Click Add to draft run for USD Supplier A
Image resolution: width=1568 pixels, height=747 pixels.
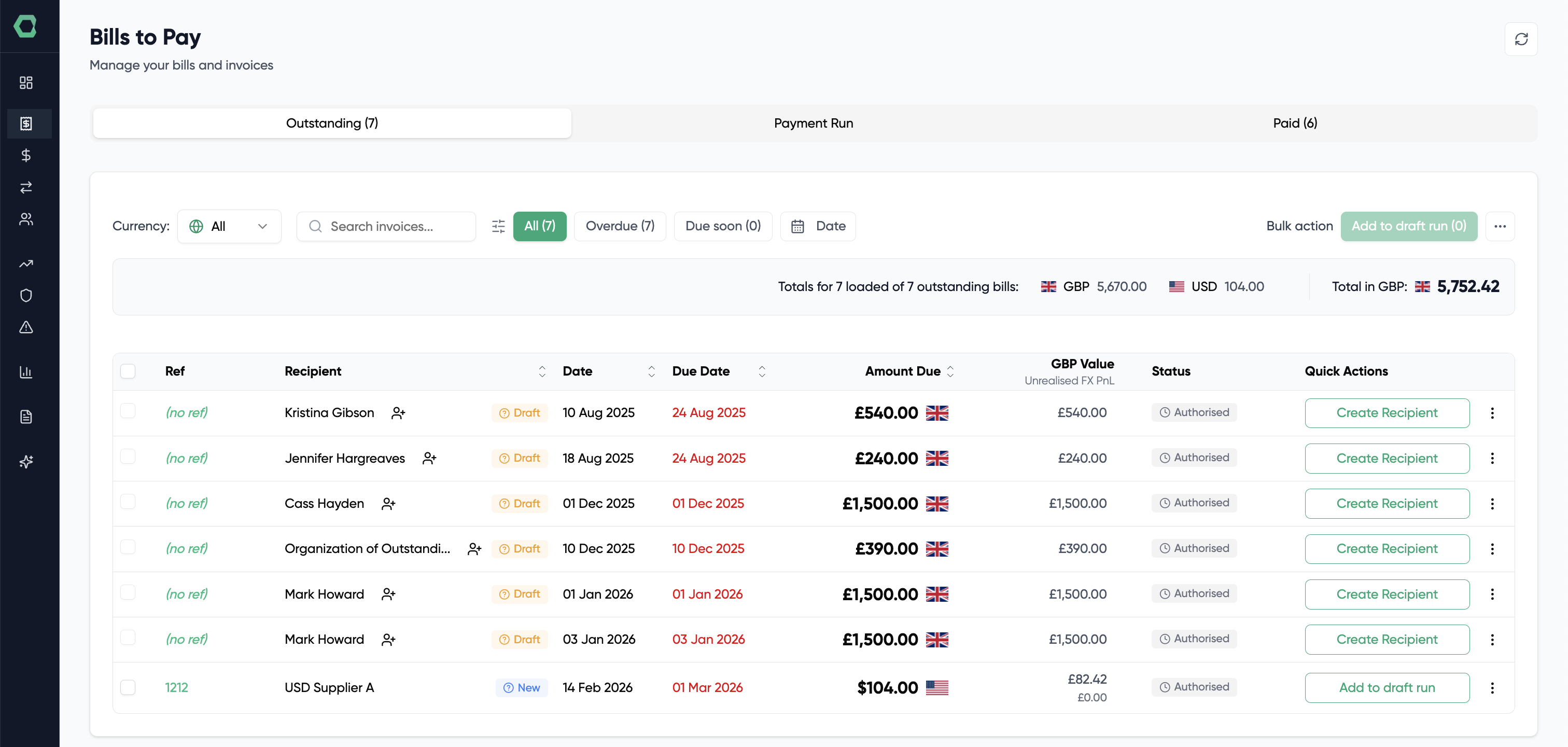coord(1387,687)
